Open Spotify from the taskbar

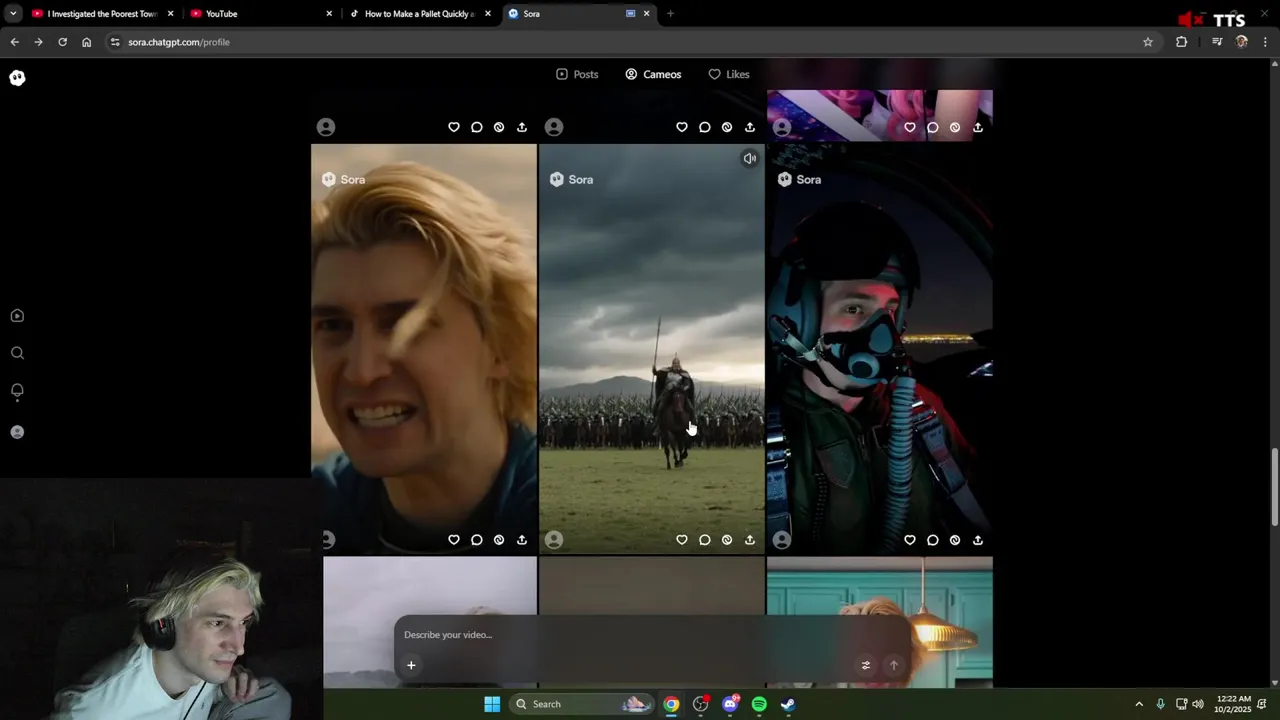[759, 704]
